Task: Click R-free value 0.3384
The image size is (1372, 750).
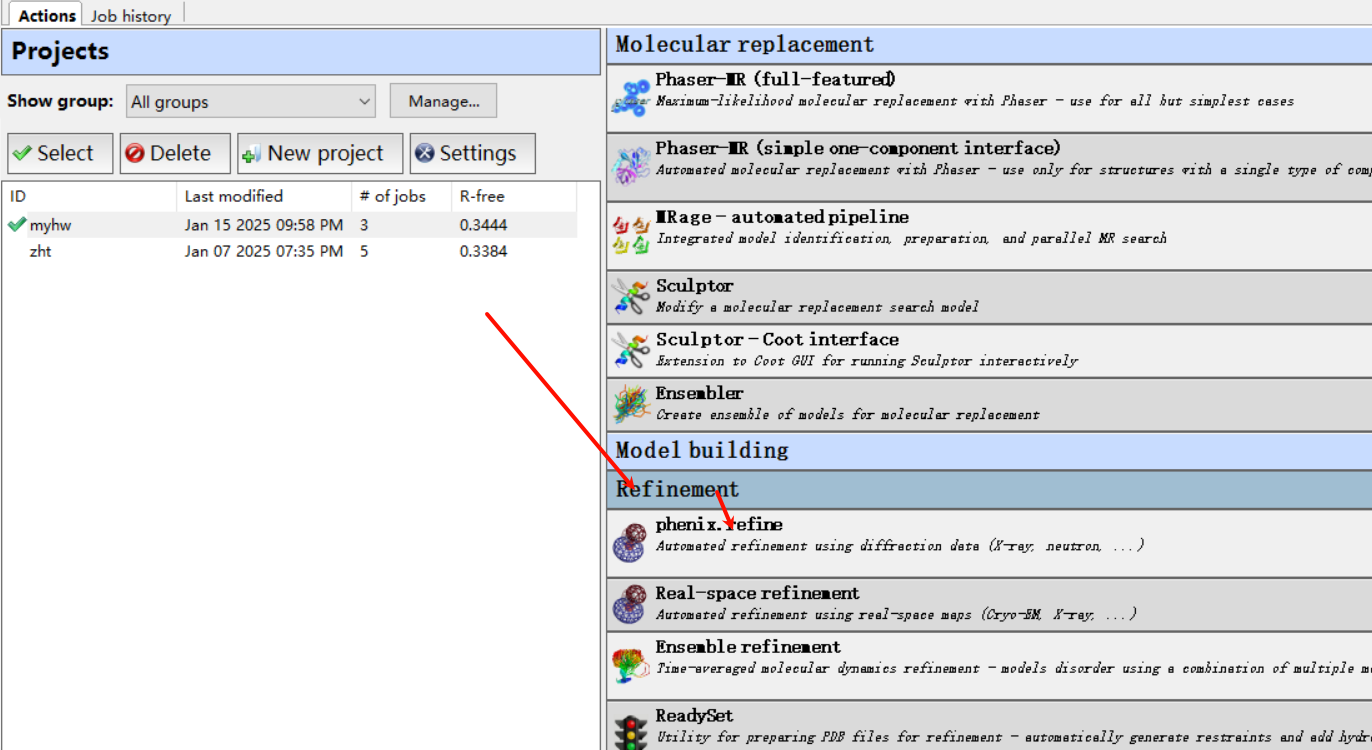Action: (x=484, y=251)
